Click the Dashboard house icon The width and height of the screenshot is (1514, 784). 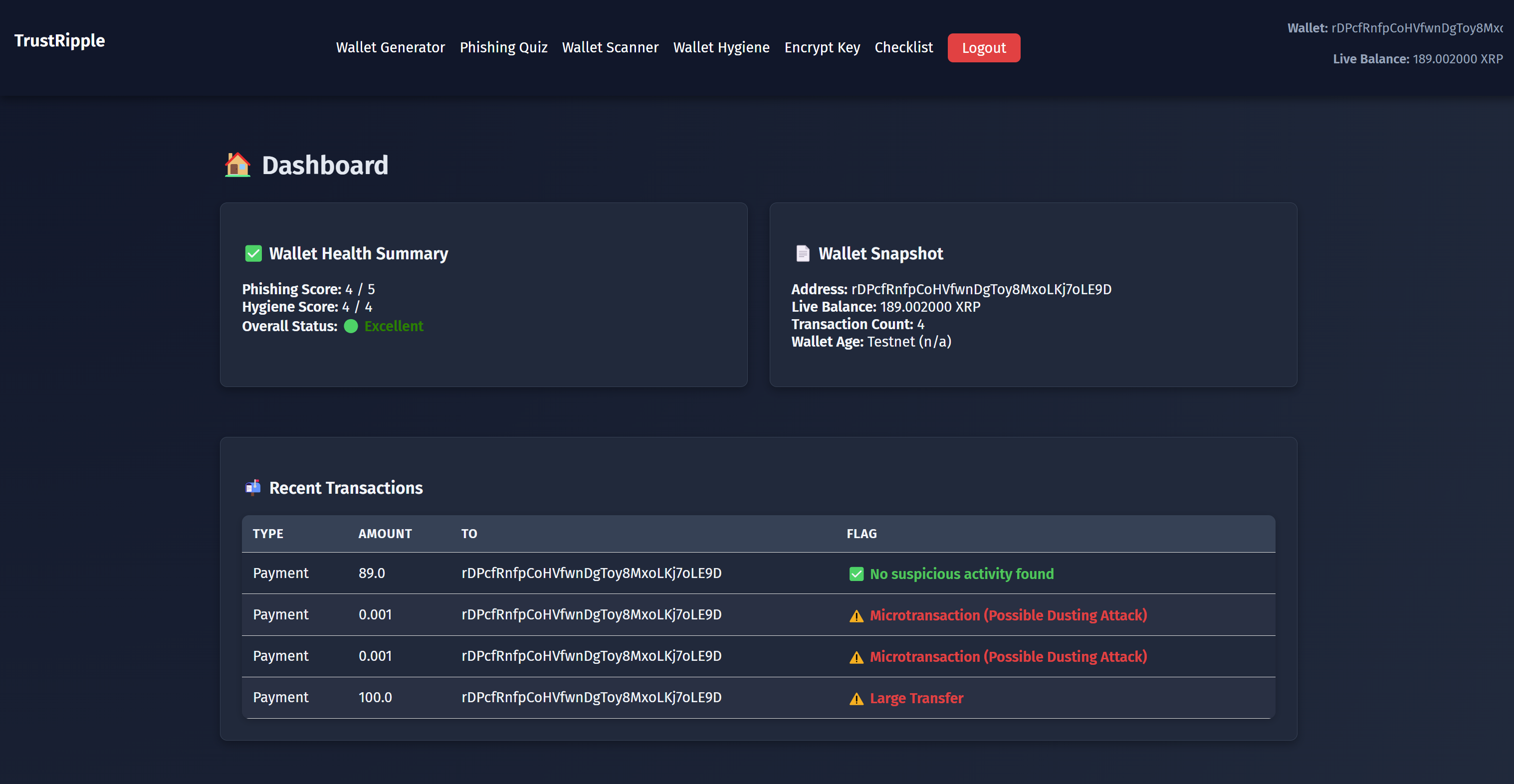tap(237, 165)
